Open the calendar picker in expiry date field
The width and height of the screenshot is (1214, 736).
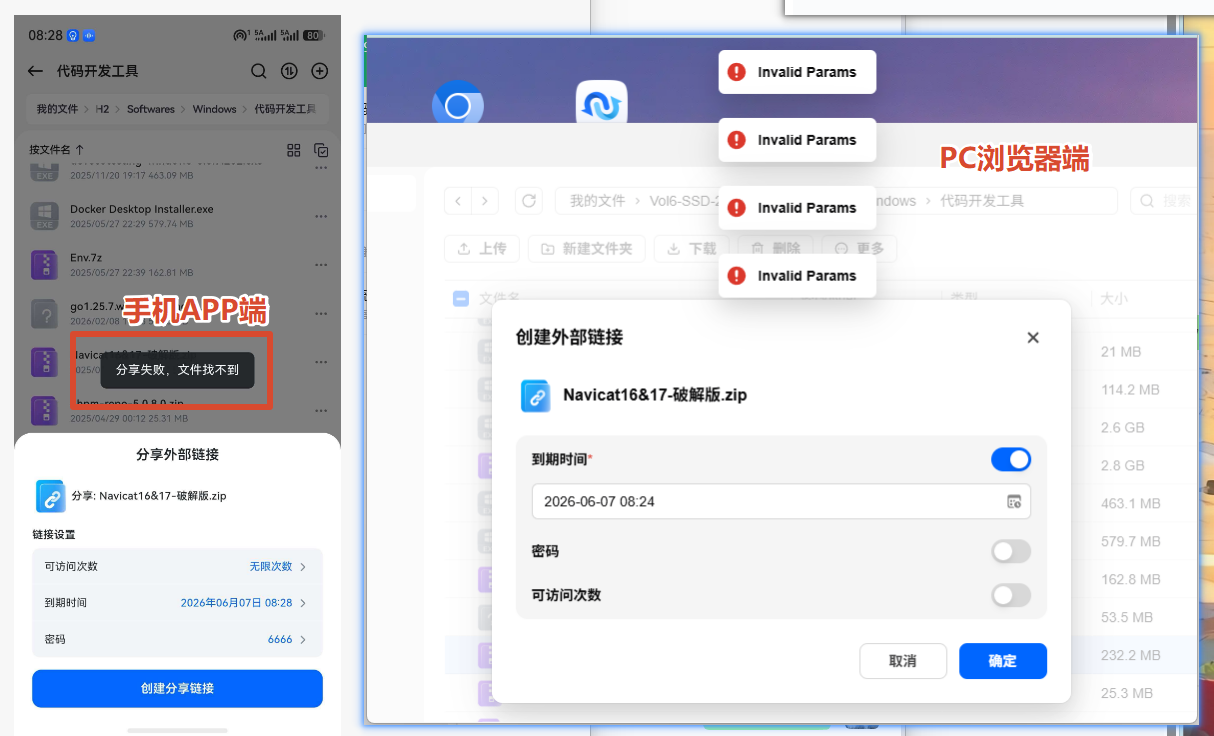tap(1014, 501)
